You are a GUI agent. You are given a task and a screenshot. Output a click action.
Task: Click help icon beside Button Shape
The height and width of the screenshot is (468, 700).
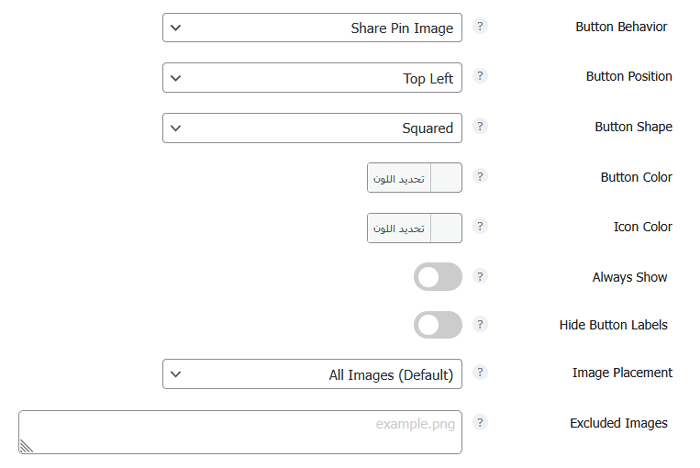click(480, 126)
